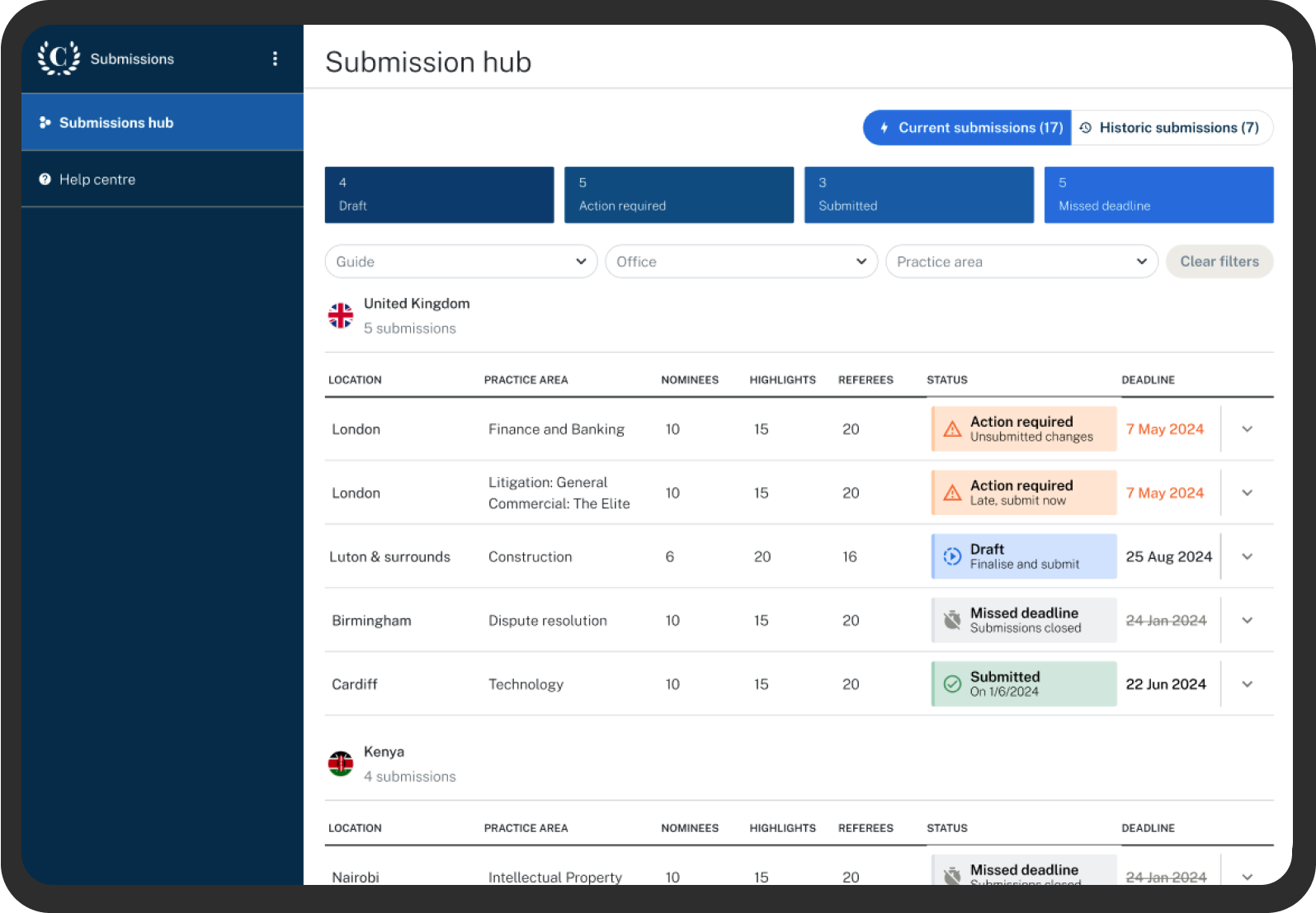Viewport: 1316px width, 913px height.
Task: Filter by the 5 Action required card
Action: [x=679, y=195]
